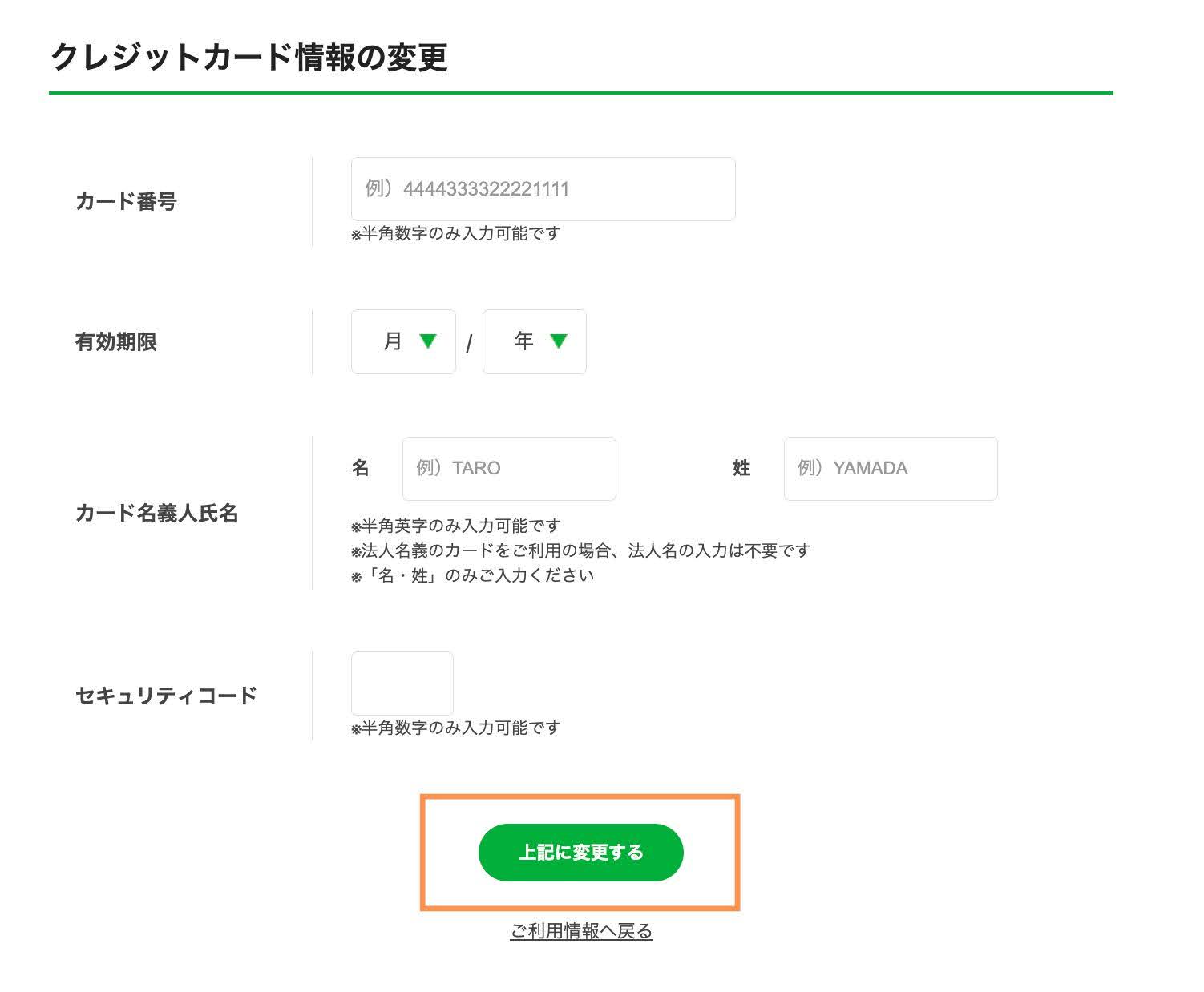Screen dimensions: 1204x992
Task: Click the 半角数字のみ入力可能です note under card number
Action: click(x=456, y=234)
